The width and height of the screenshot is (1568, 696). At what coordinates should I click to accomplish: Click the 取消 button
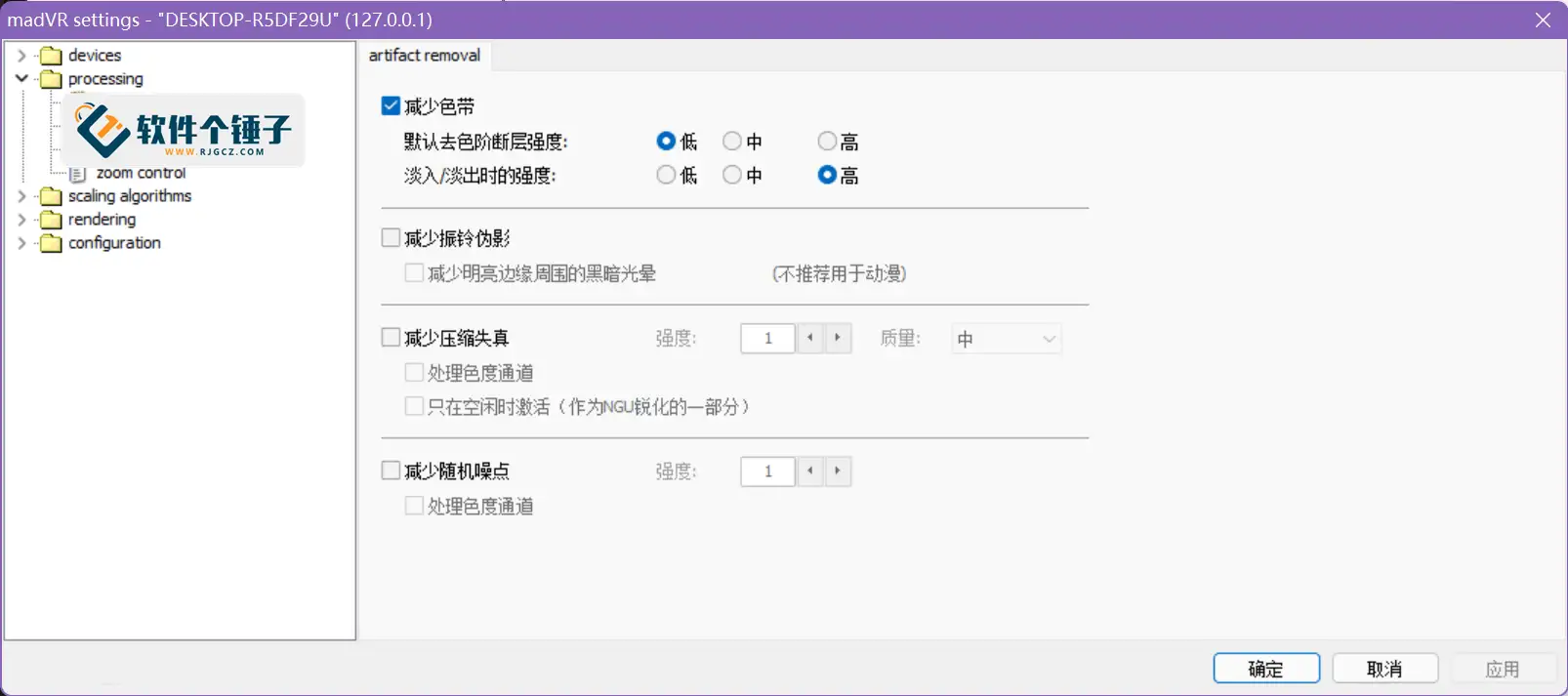[1384, 669]
